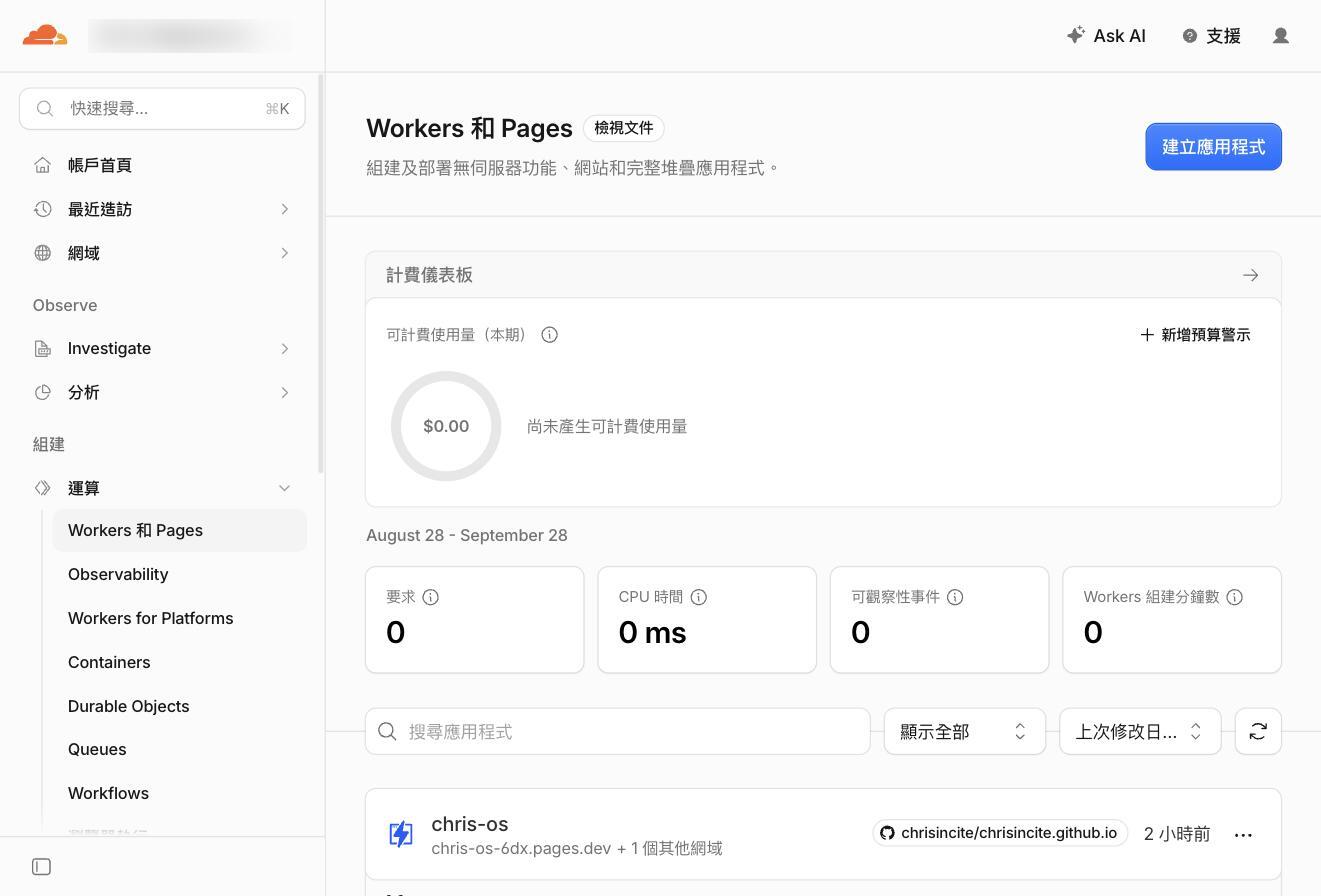1321x896 pixels.
Task: Click info icon next to Workers 組建分鐘數
Action: (x=1234, y=597)
